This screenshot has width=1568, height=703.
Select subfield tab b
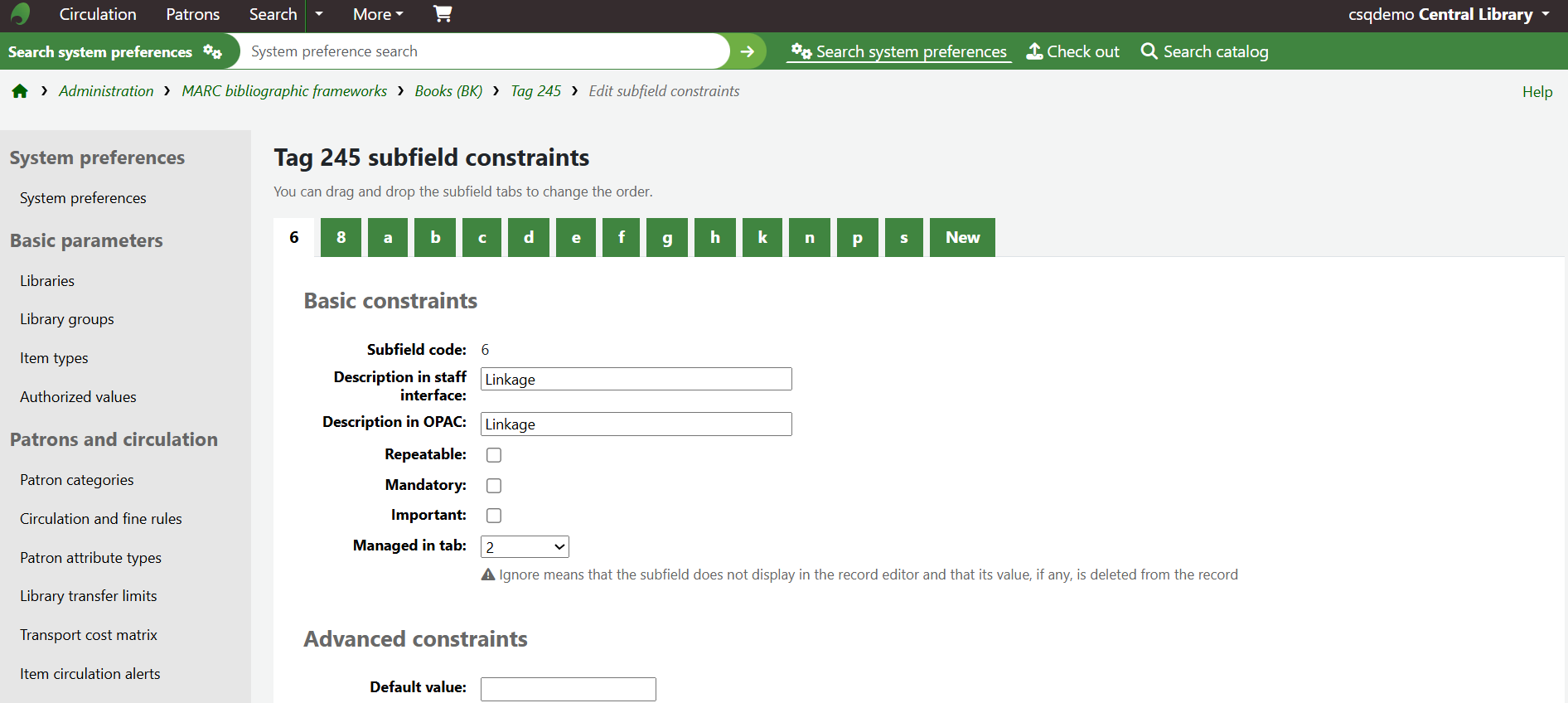tap(435, 238)
